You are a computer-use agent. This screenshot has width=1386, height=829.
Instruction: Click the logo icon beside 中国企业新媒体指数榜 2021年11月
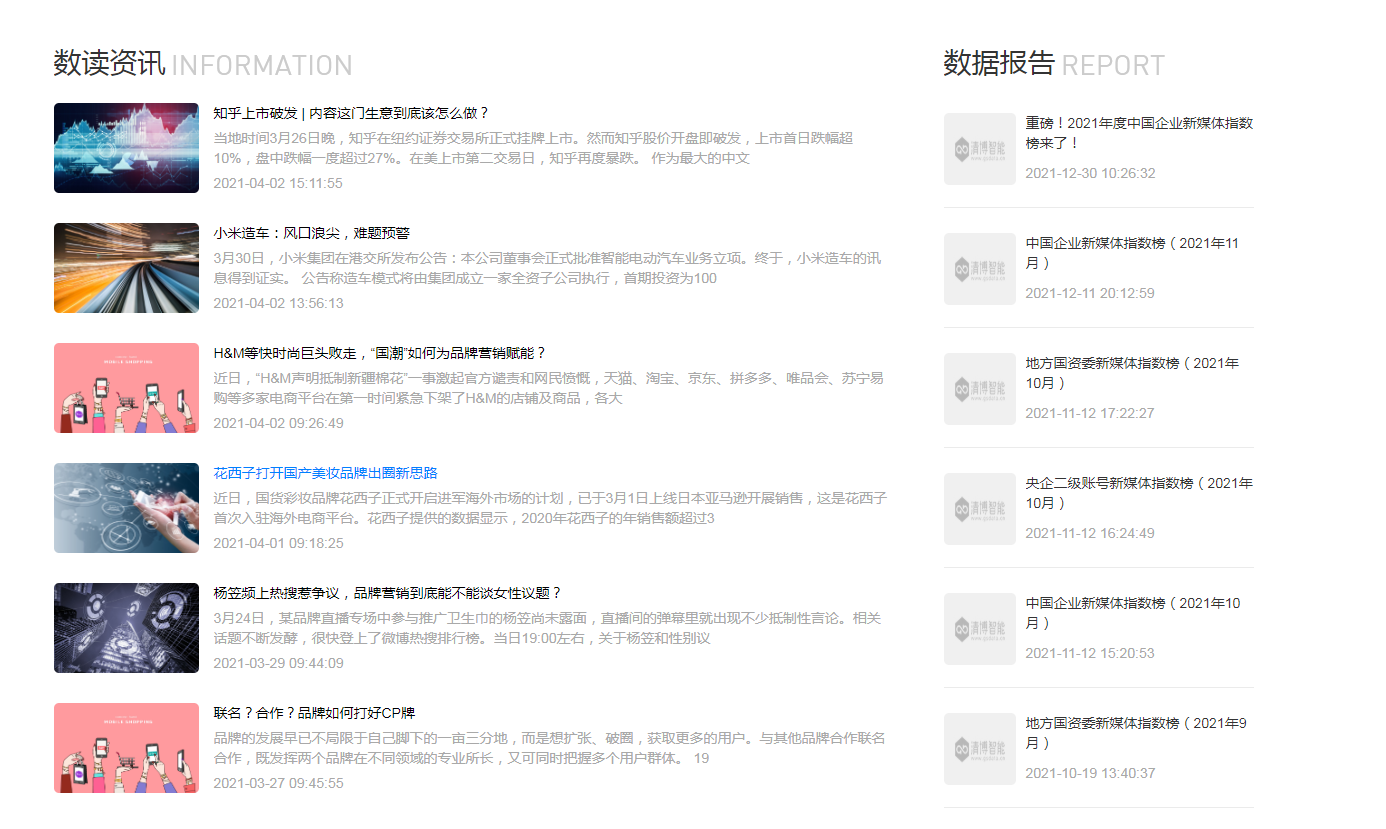979,269
